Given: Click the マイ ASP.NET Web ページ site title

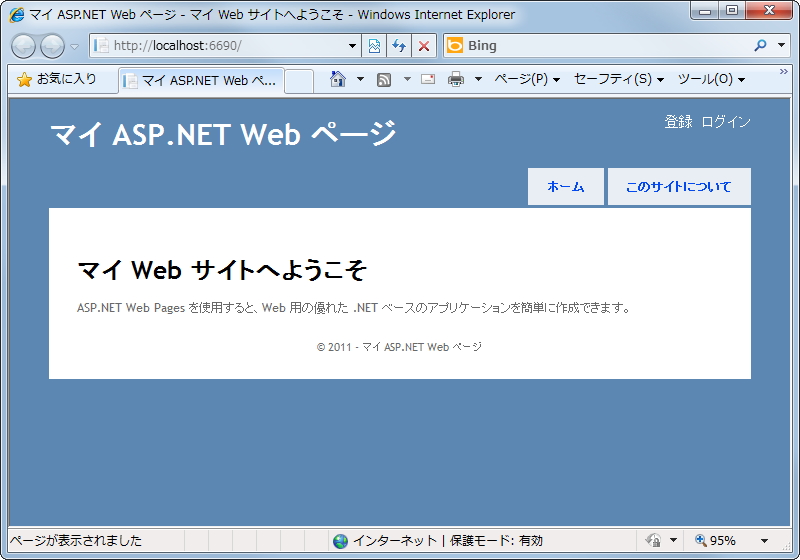Looking at the screenshot, I should [223, 134].
